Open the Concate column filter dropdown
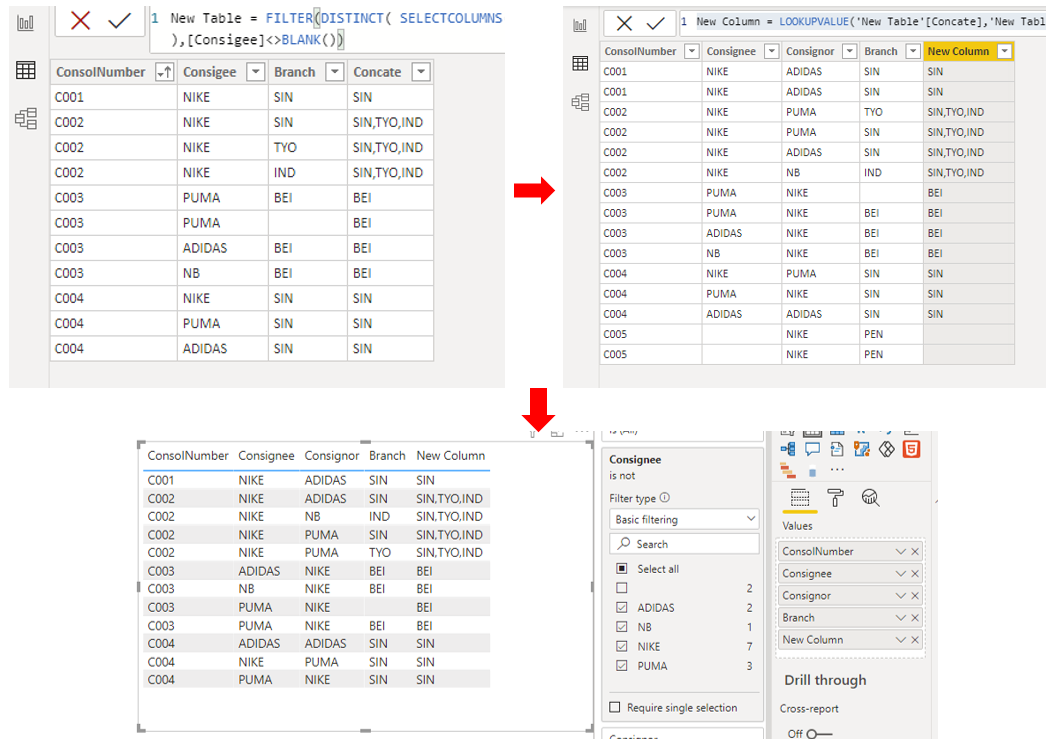1056x756 pixels. (x=421, y=72)
